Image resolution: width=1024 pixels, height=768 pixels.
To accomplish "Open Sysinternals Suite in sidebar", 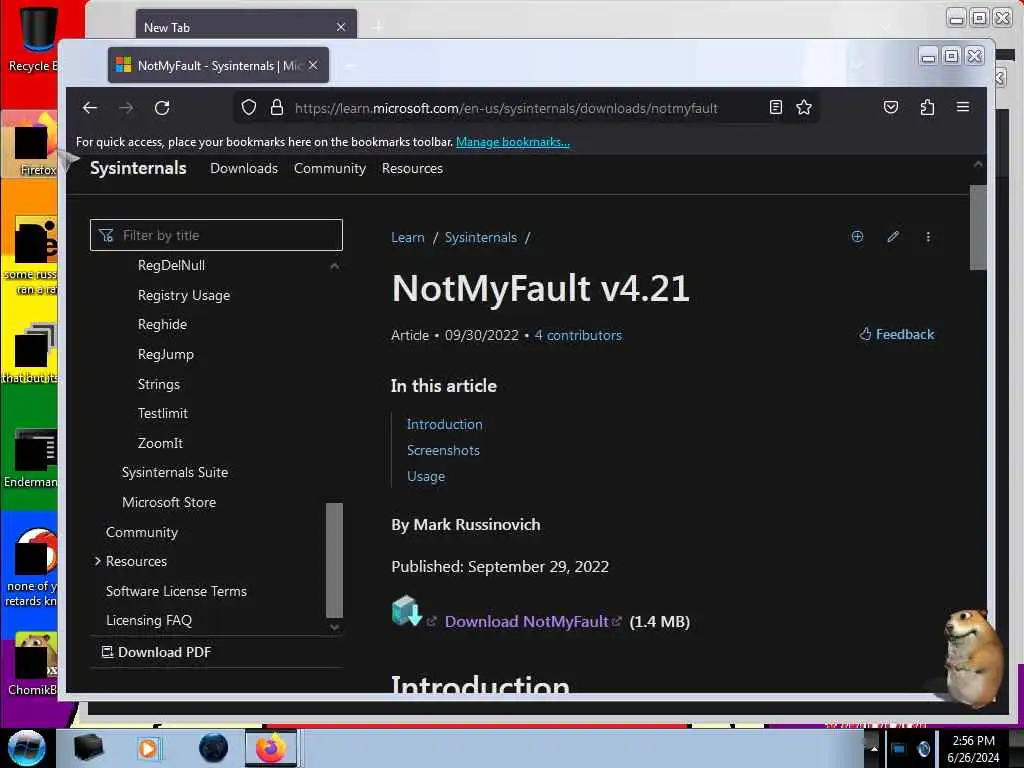I will point(175,472).
